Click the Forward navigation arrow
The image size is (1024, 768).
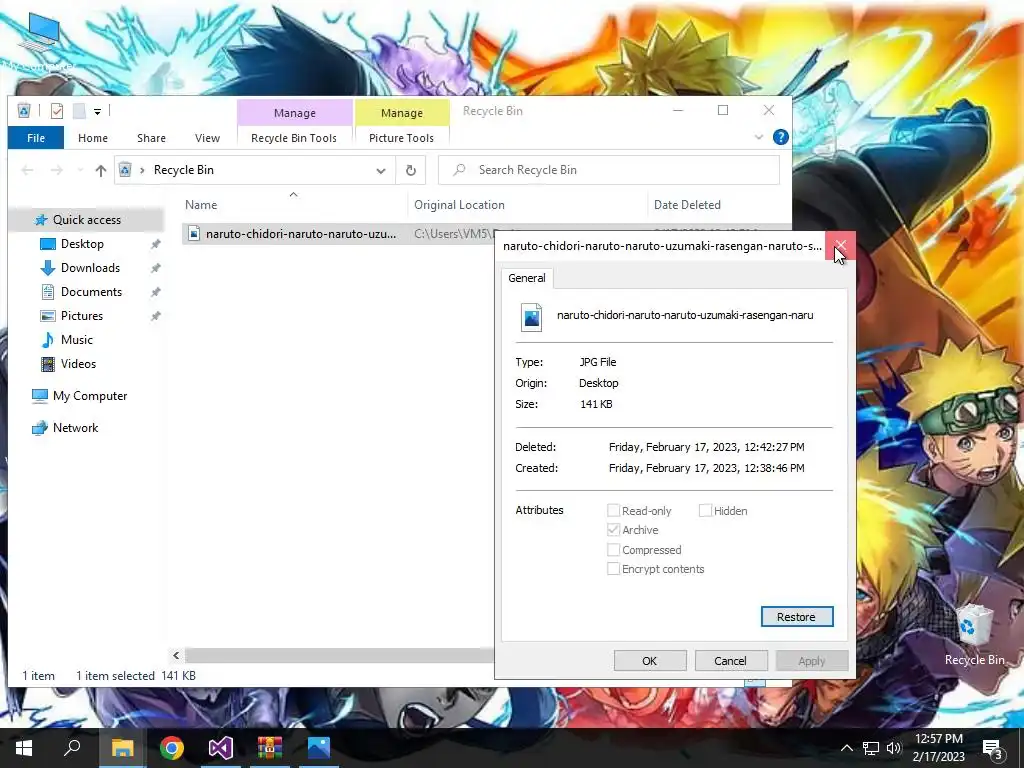click(x=57, y=170)
